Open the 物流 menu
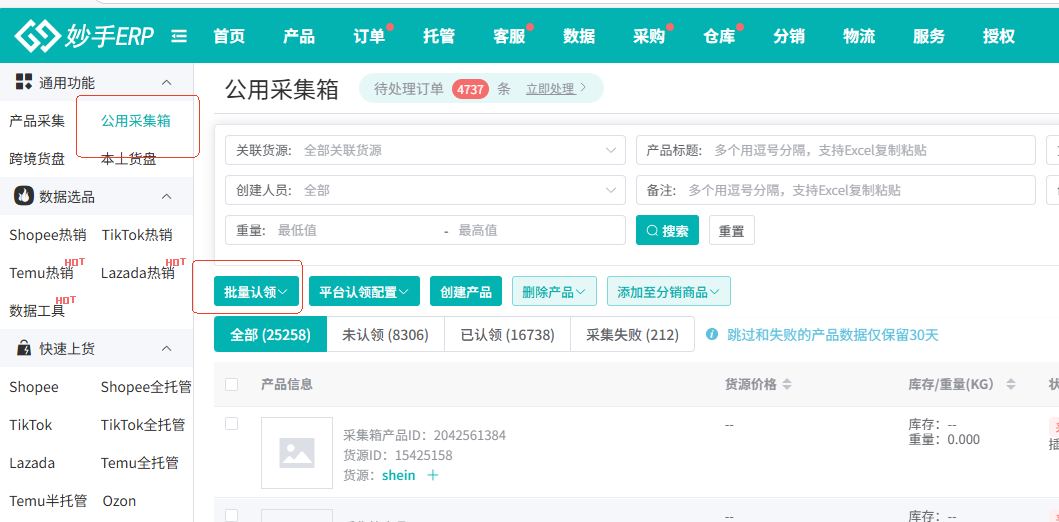The width and height of the screenshot is (1059, 522). (859, 36)
